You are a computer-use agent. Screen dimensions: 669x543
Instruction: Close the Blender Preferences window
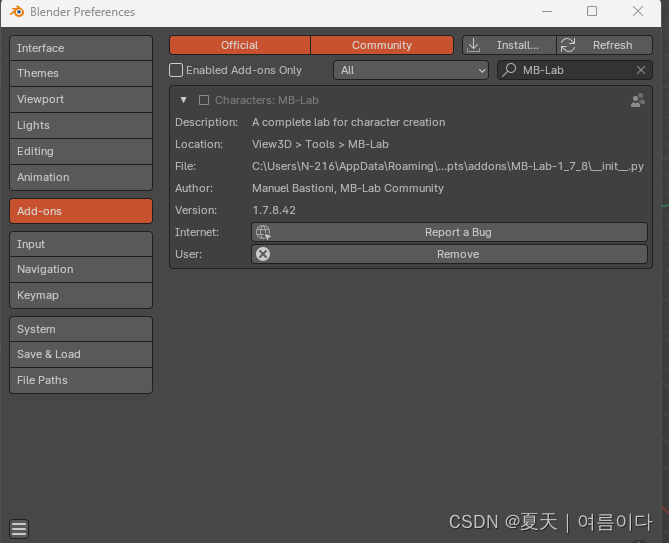click(x=638, y=12)
